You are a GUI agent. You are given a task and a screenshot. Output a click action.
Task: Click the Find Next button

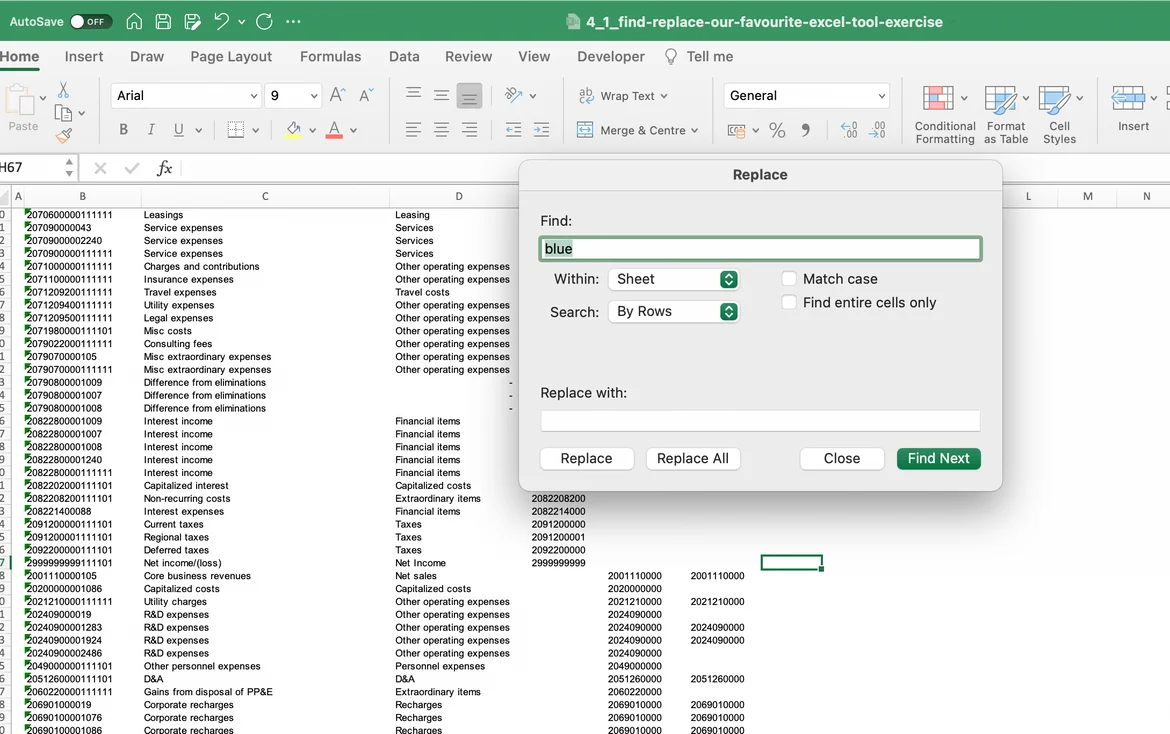(x=938, y=458)
